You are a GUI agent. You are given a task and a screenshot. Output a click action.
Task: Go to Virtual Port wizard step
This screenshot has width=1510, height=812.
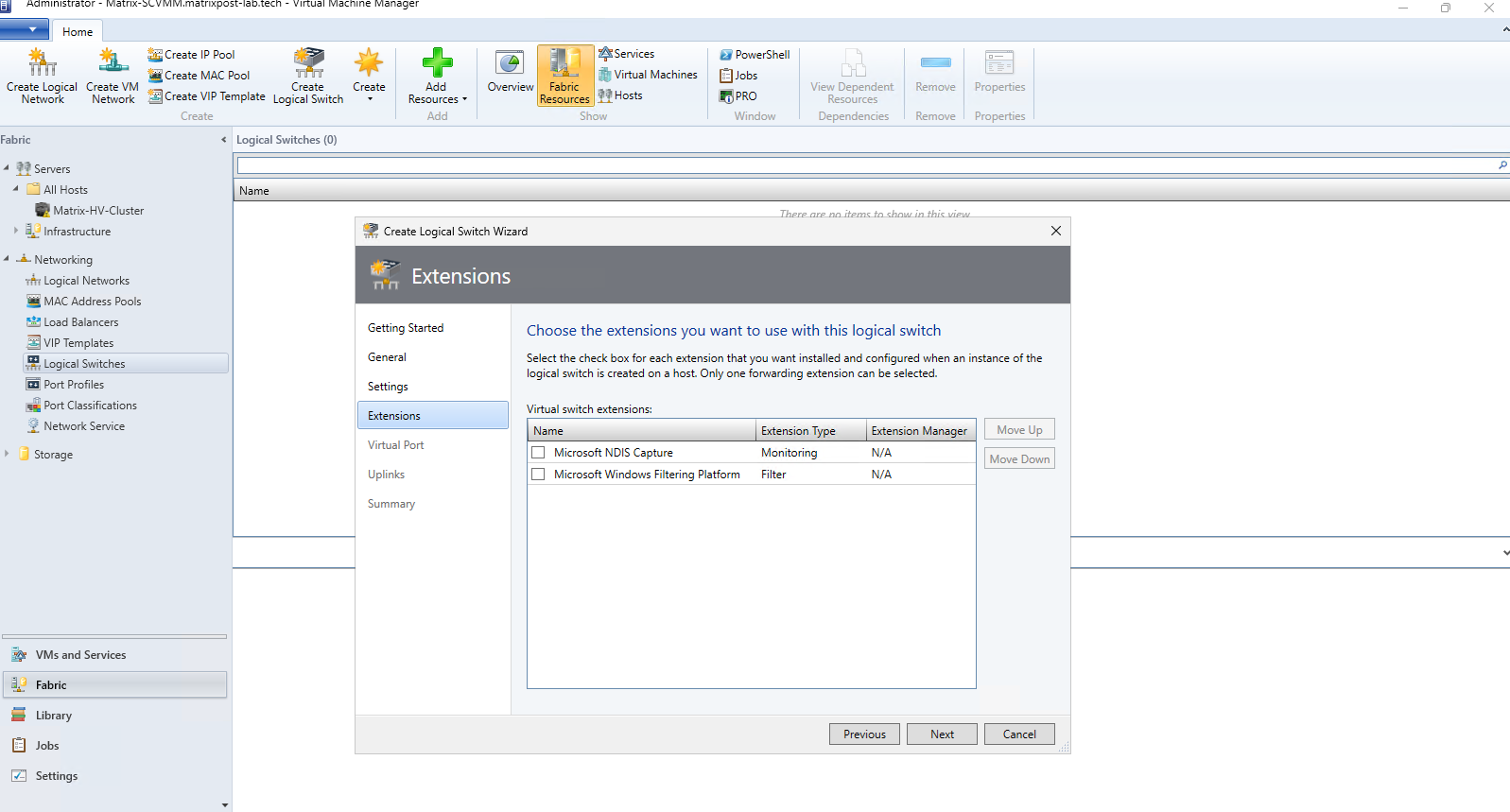(x=395, y=445)
